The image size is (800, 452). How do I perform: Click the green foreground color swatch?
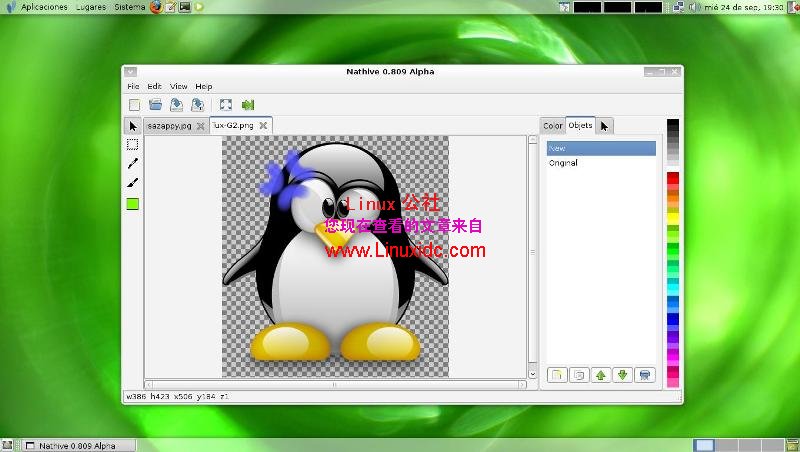pos(133,204)
